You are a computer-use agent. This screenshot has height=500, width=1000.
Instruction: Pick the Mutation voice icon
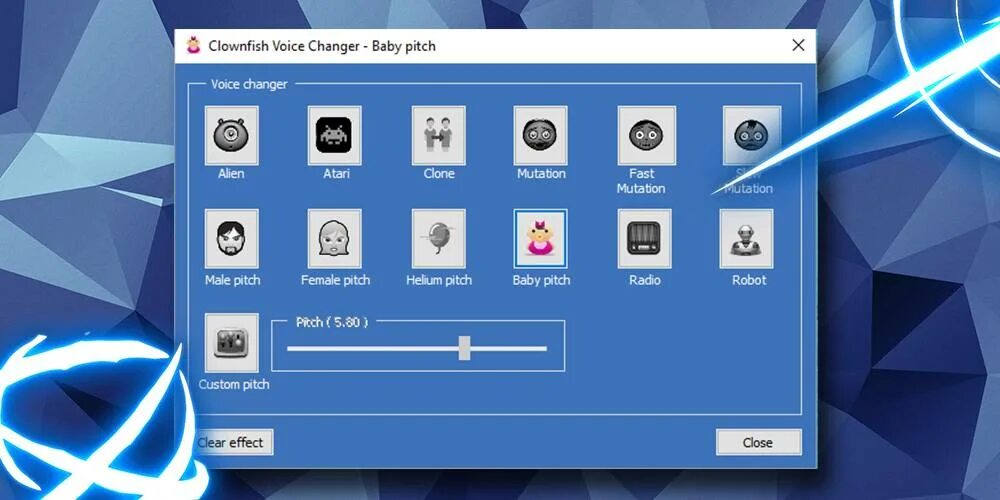point(540,135)
